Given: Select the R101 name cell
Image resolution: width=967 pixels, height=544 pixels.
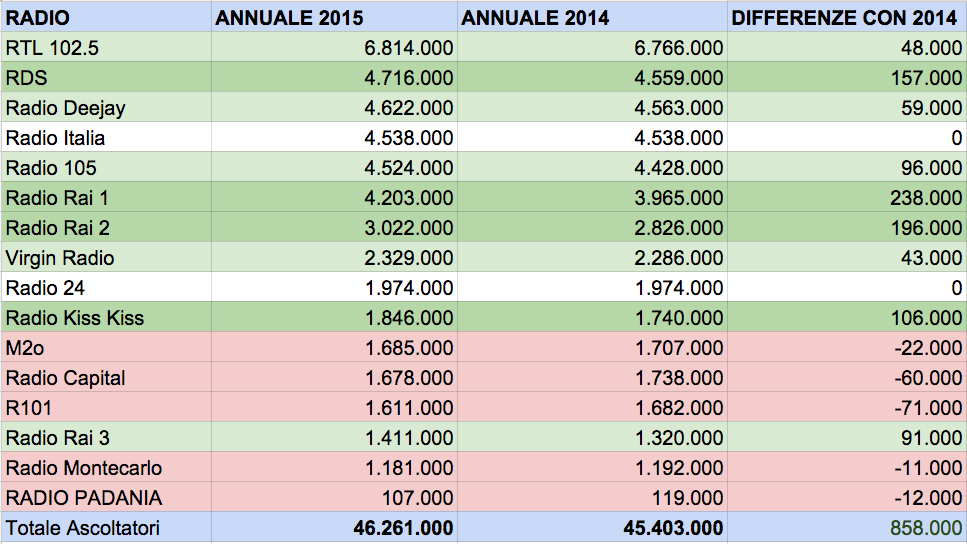Looking at the screenshot, I should click(106, 408).
